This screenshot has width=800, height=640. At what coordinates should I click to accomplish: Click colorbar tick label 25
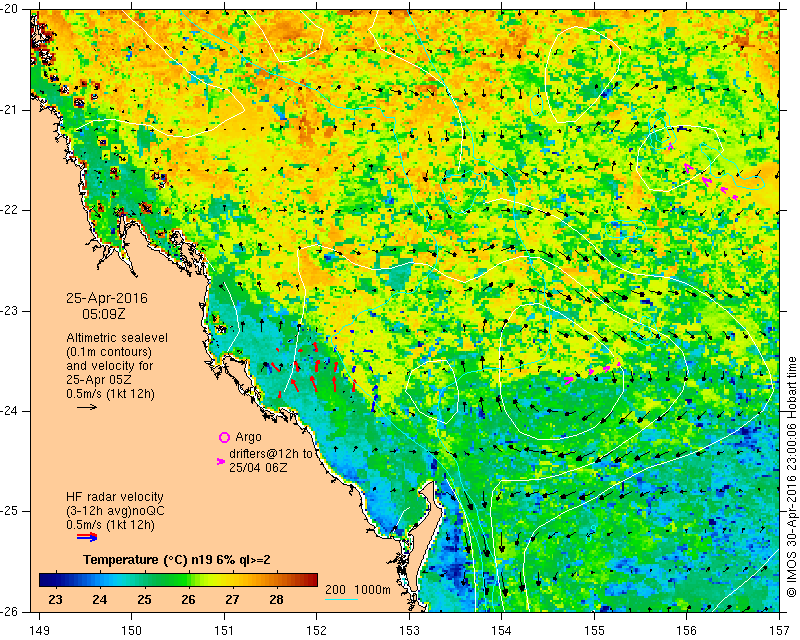coord(144,599)
